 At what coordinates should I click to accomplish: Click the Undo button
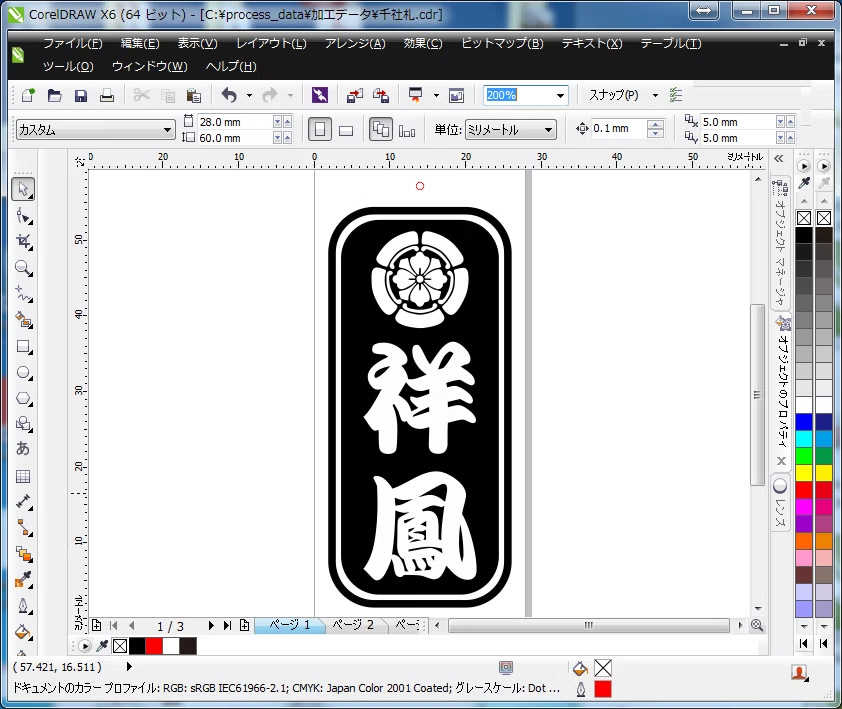point(232,94)
